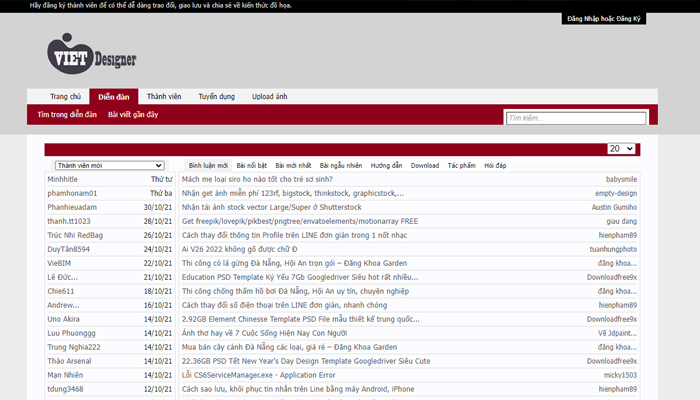The width and height of the screenshot is (700, 400).
Task: Open the Trang chủ tab
Action: [65, 97]
